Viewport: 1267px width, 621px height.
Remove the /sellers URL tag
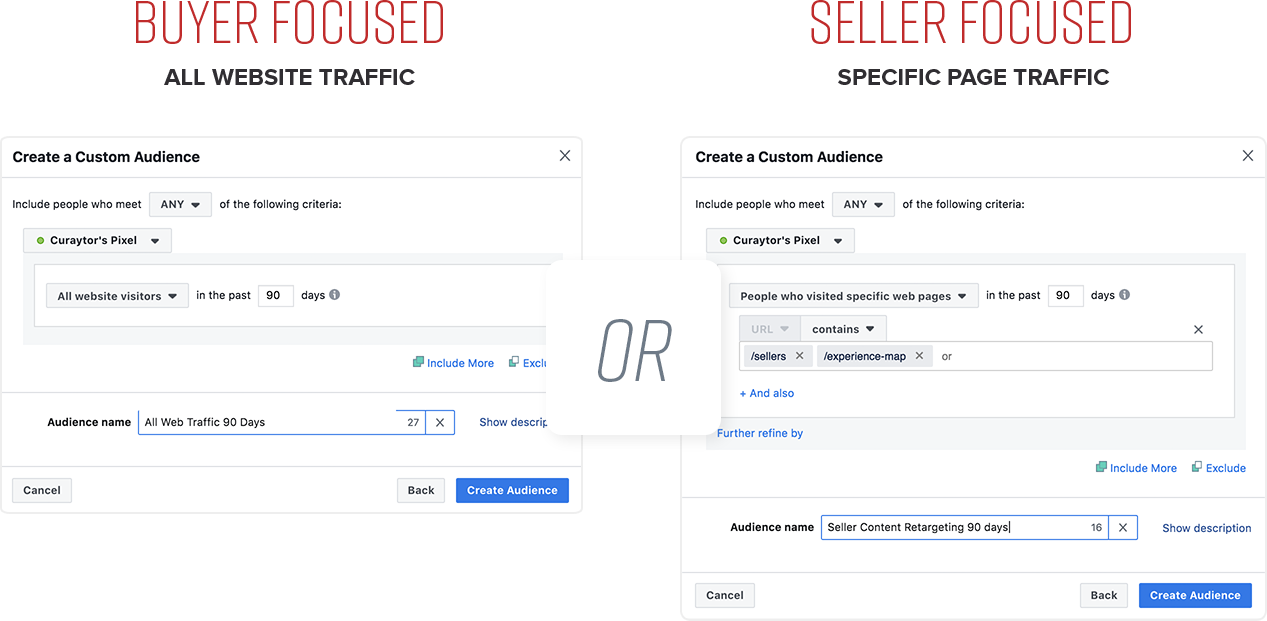(x=799, y=356)
